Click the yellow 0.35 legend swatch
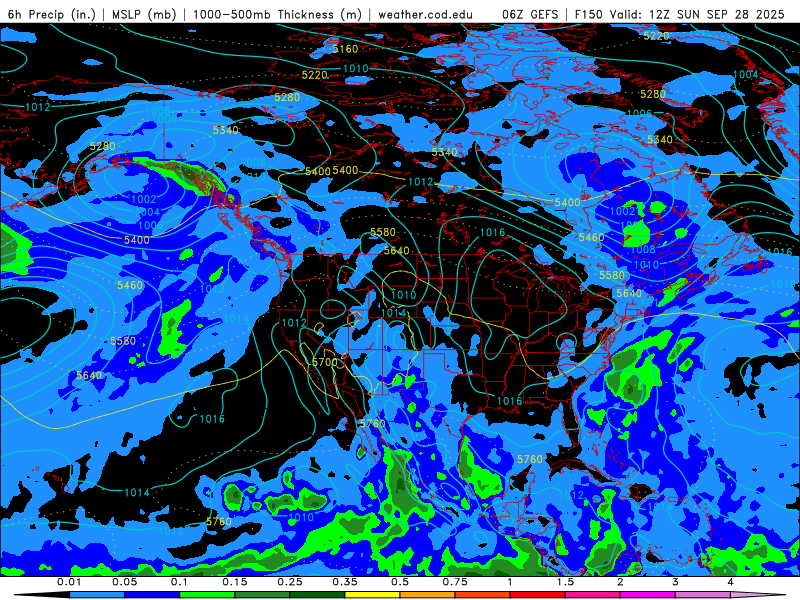 click(x=372, y=595)
